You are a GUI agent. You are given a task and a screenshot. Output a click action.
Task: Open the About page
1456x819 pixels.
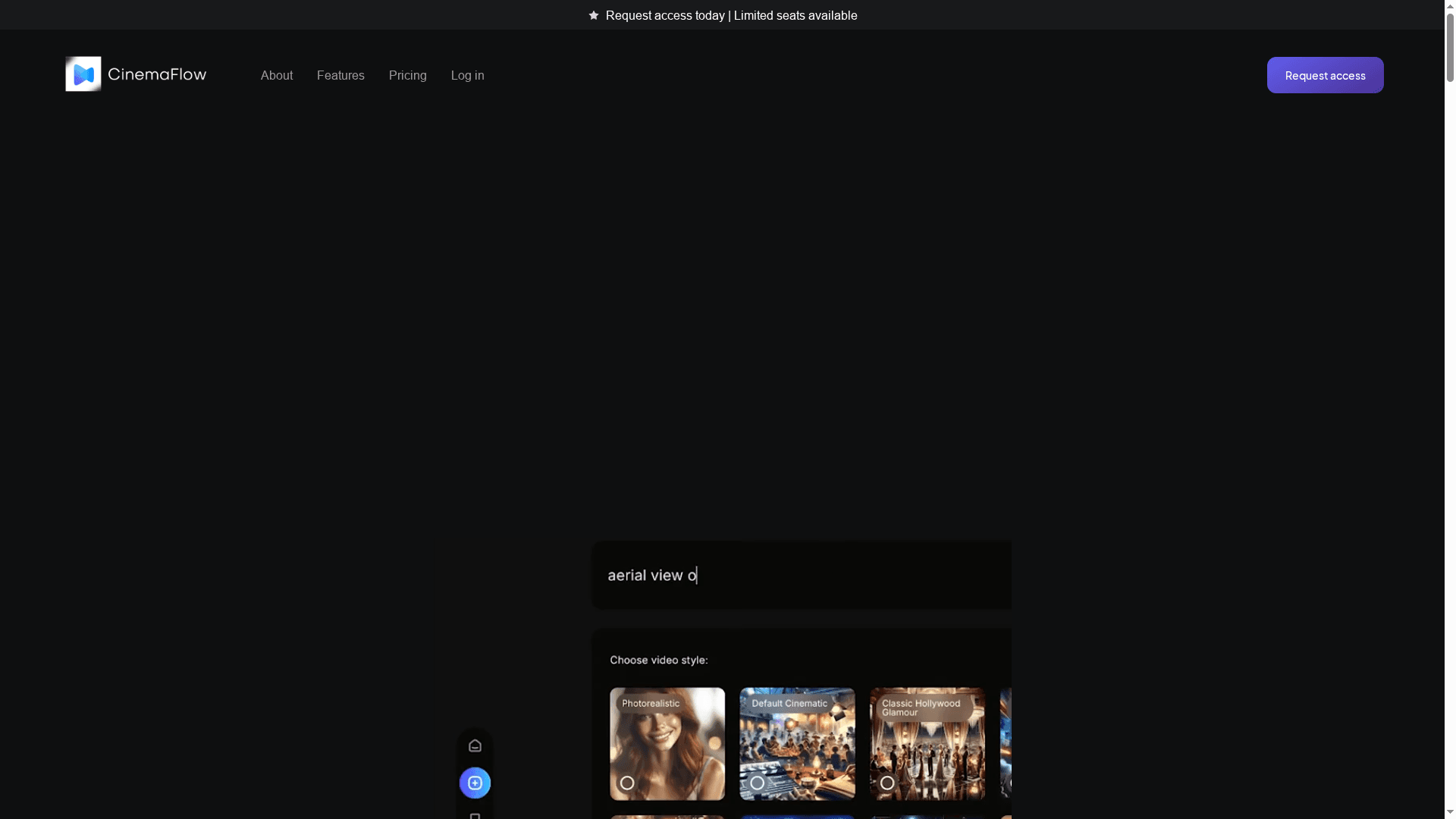pos(276,75)
